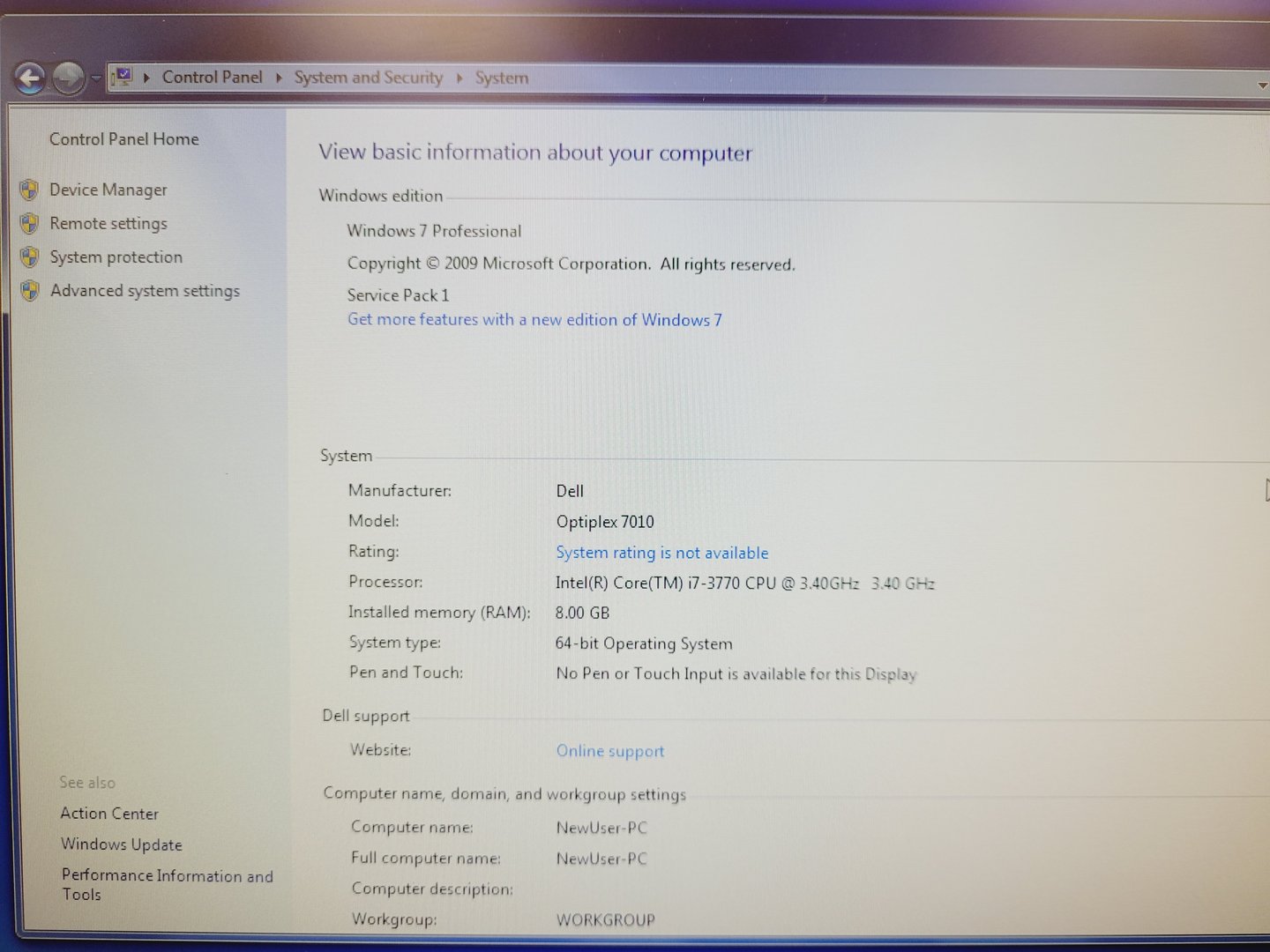Go to Control Panel Home

coord(124,139)
